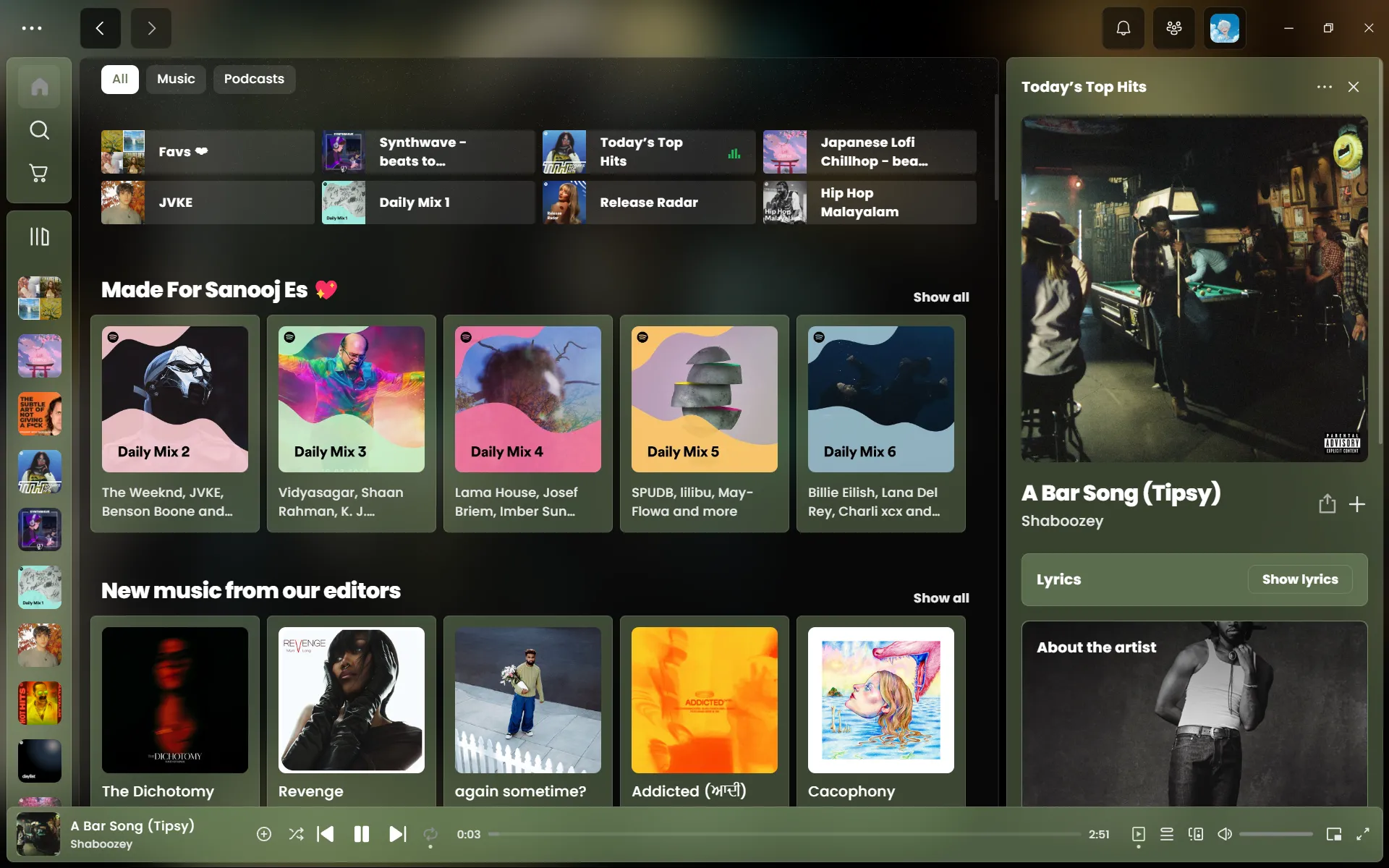The image size is (1389, 868).
Task: Show all New music from our editors
Action: point(941,598)
